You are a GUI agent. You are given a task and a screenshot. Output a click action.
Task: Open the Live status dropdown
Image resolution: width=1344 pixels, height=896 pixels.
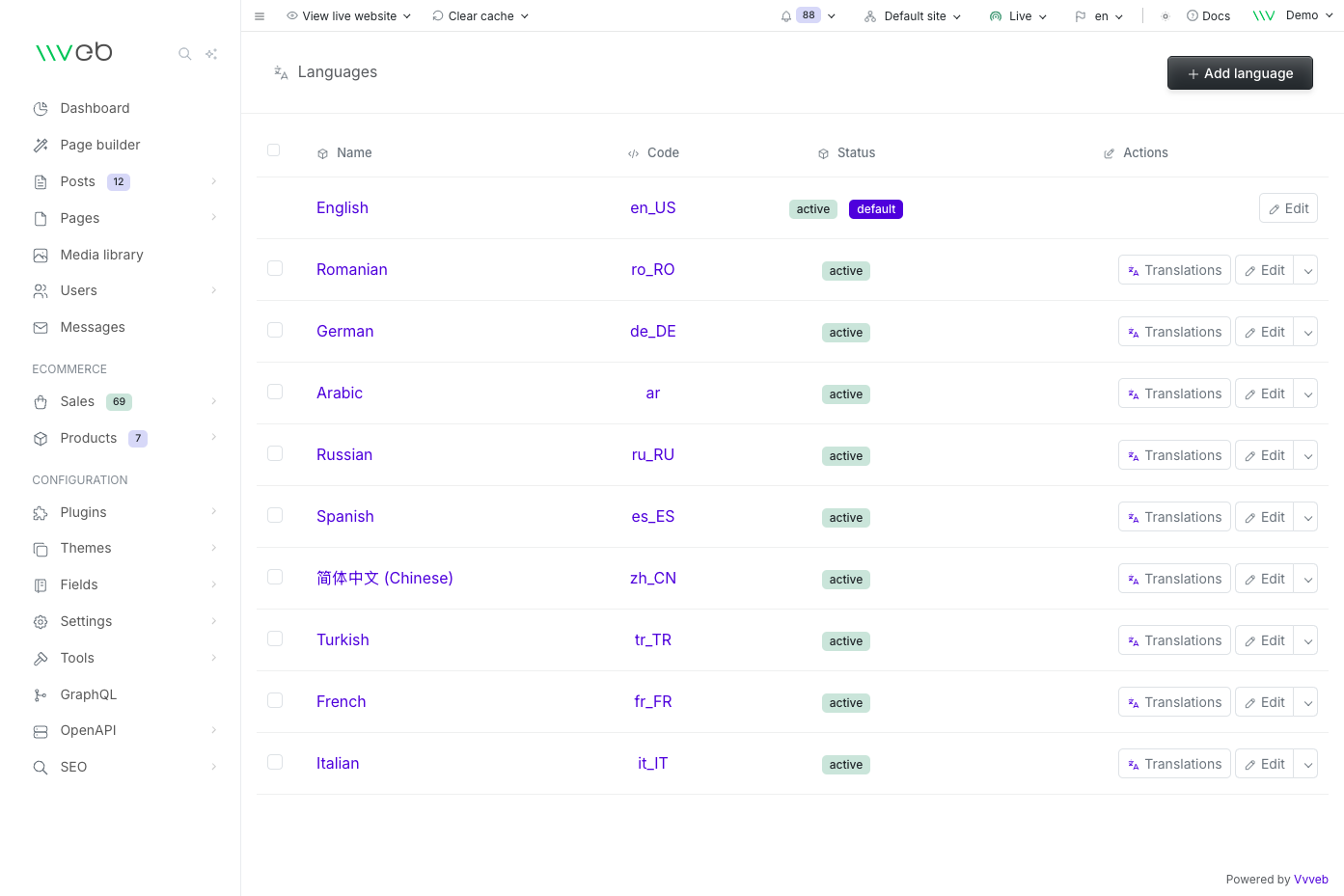click(1018, 16)
